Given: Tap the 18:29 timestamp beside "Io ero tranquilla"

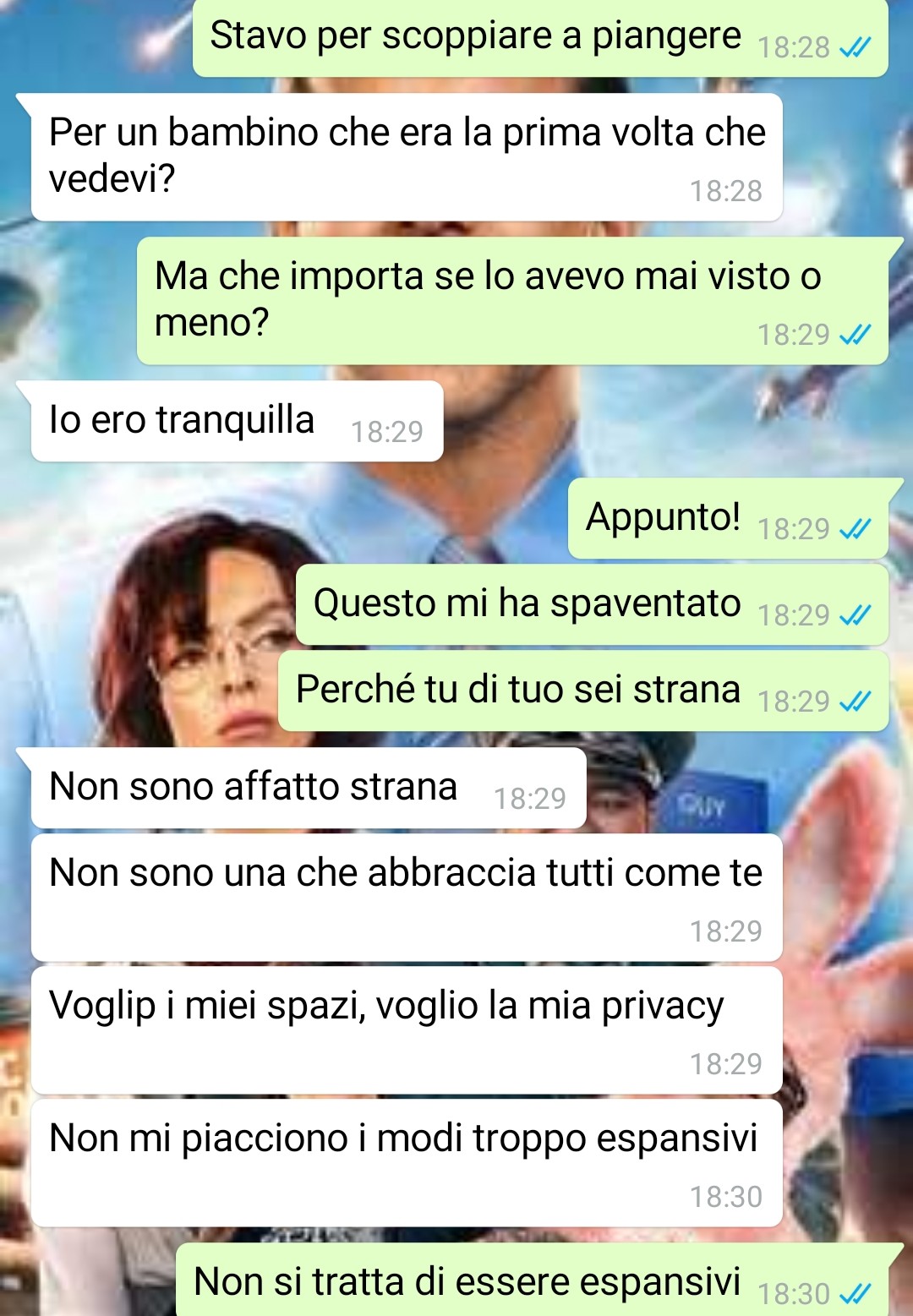Looking at the screenshot, I should coord(386,432).
